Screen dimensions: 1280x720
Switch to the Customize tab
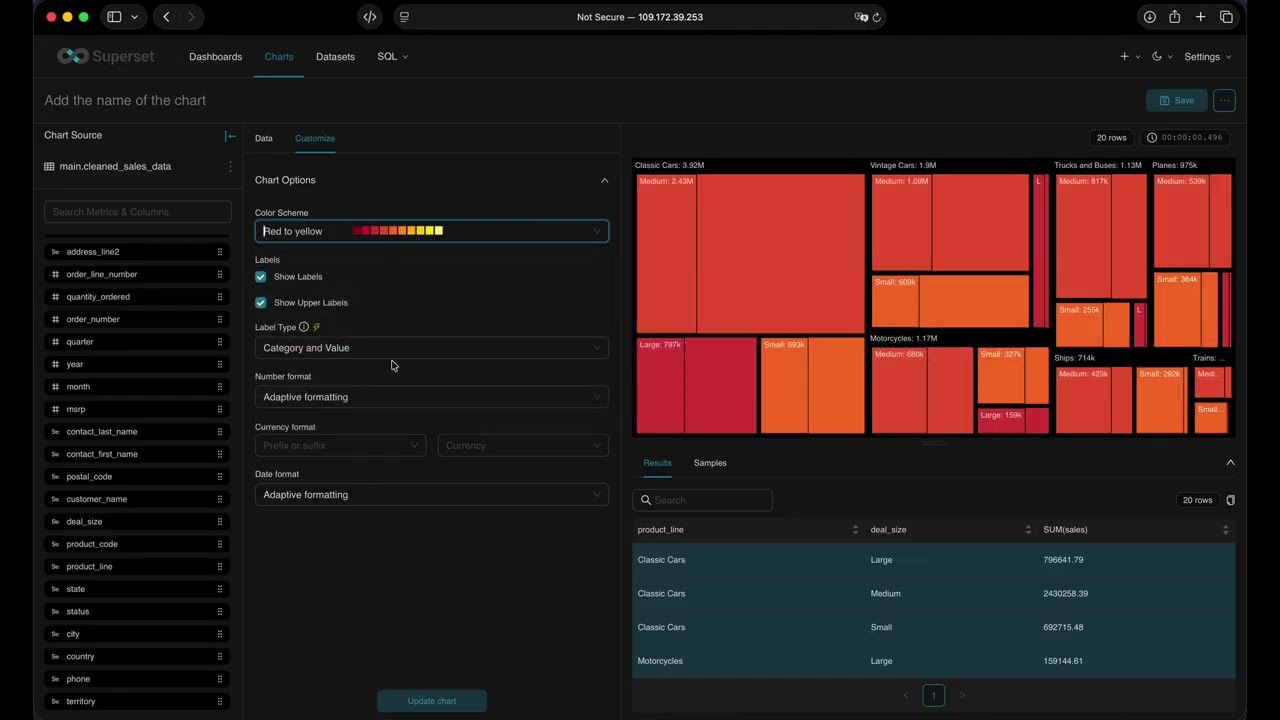pyautogui.click(x=315, y=138)
